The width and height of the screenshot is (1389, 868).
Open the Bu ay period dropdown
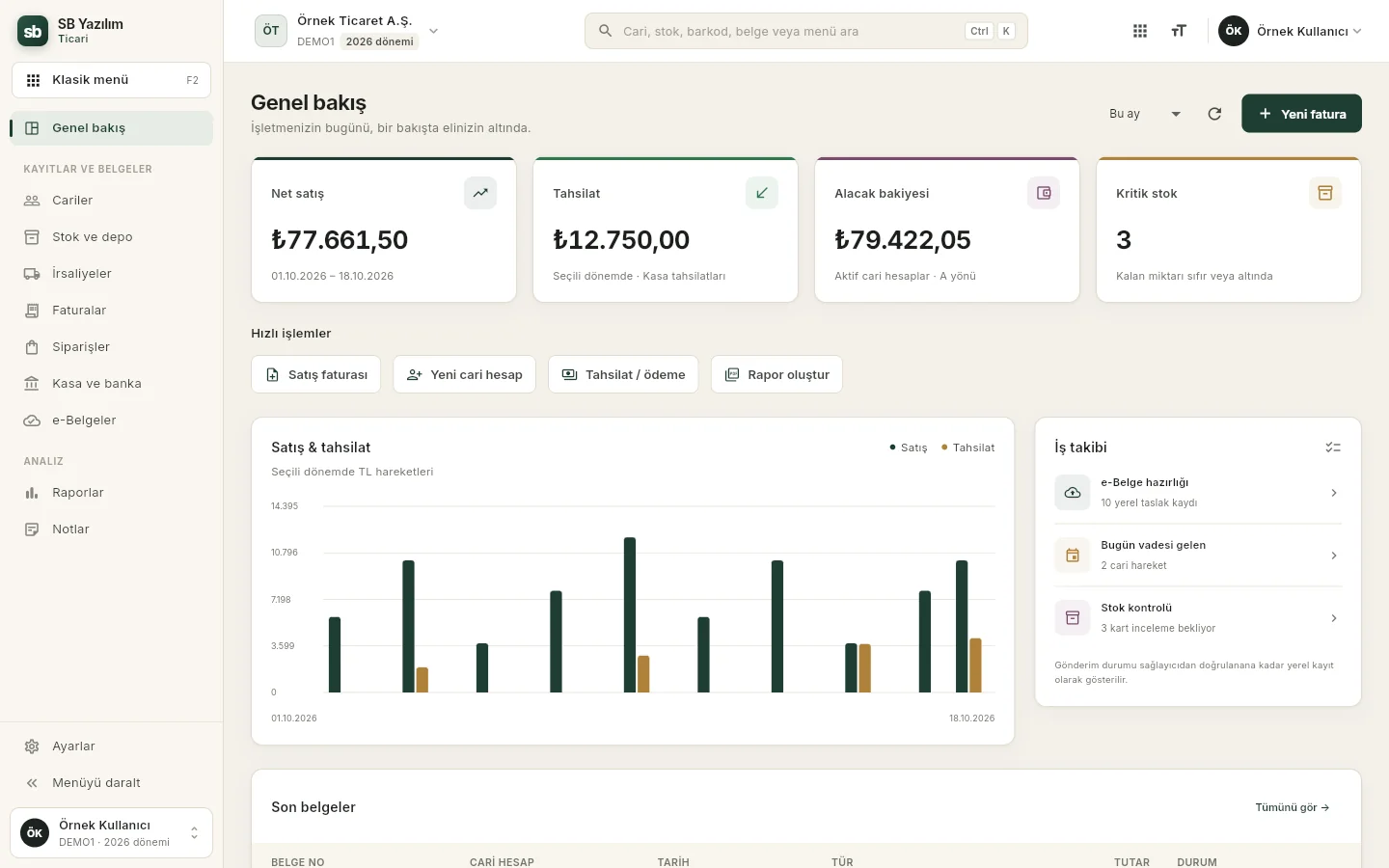pos(1145,114)
